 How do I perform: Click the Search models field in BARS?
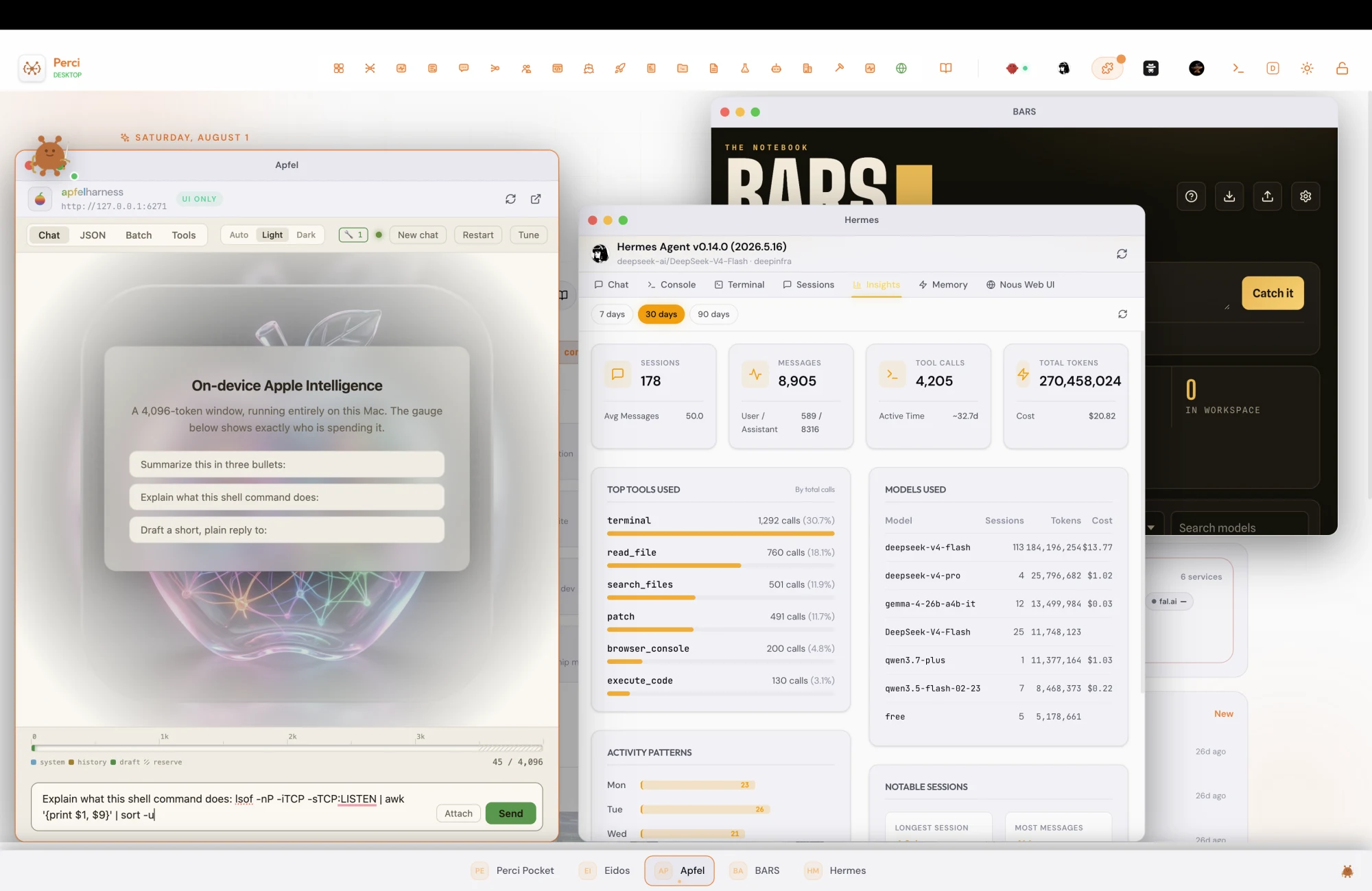[1239, 525]
